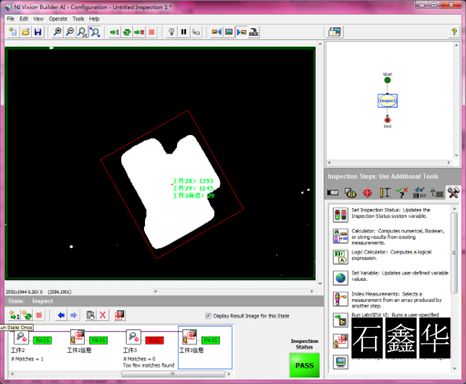Screen dimensions: 466x384
Task: Pause the running inspection
Action: click(184, 32)
